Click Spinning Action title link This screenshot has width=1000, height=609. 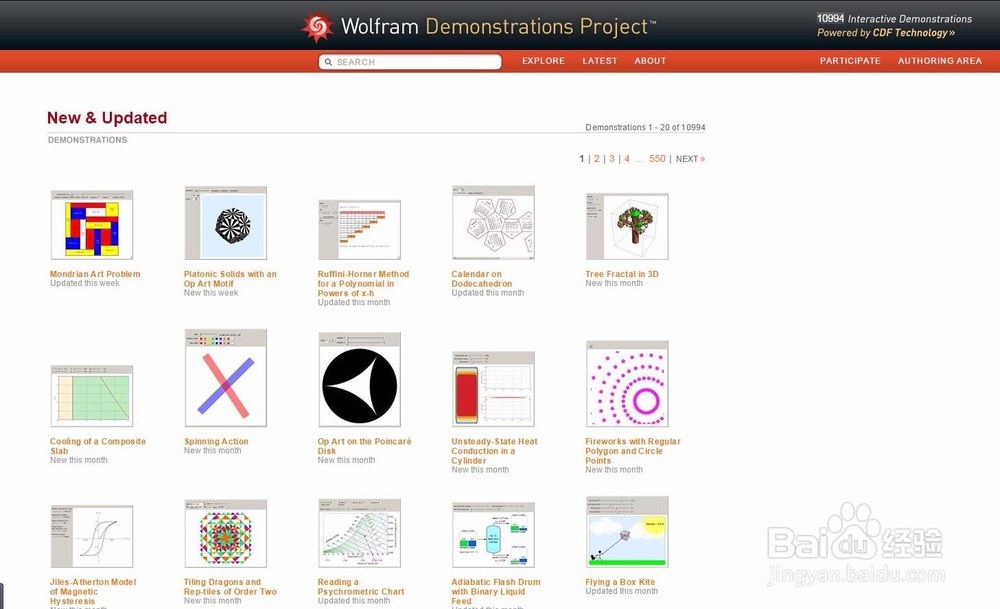216,441
